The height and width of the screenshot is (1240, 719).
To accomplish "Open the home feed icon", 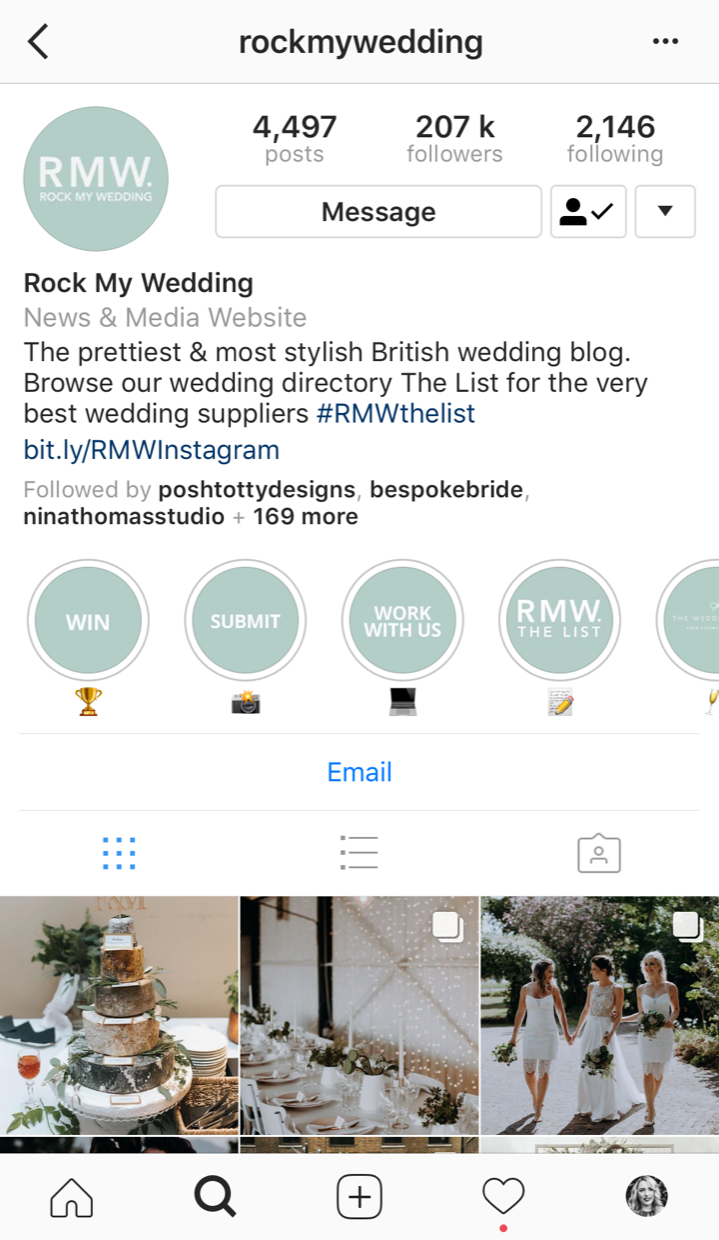I will (x=72, y=1196).
